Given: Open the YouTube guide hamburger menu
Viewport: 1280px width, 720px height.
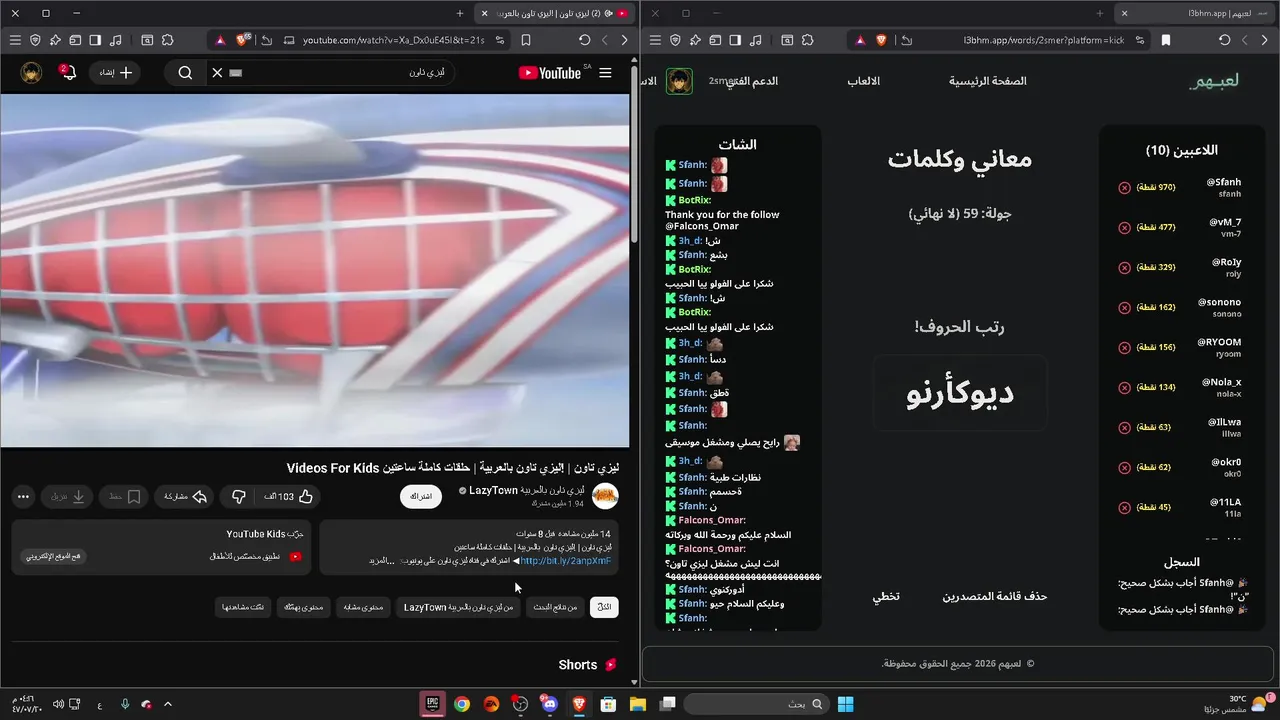Looking at the screenshot, I should (605, 73).
